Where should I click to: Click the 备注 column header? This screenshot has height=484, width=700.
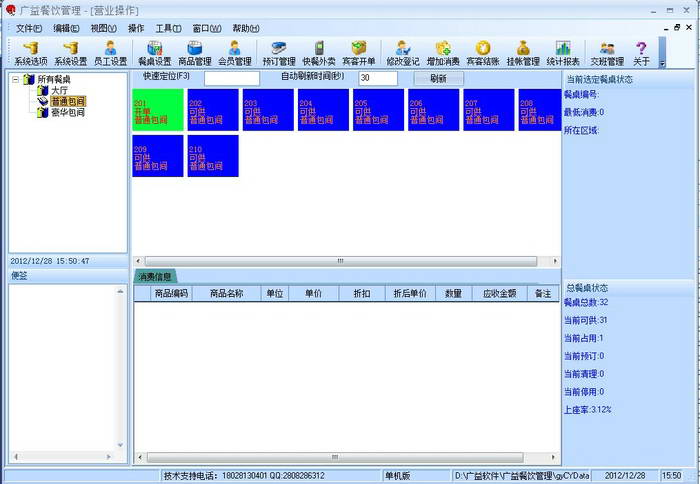click(x=543, y=293)
